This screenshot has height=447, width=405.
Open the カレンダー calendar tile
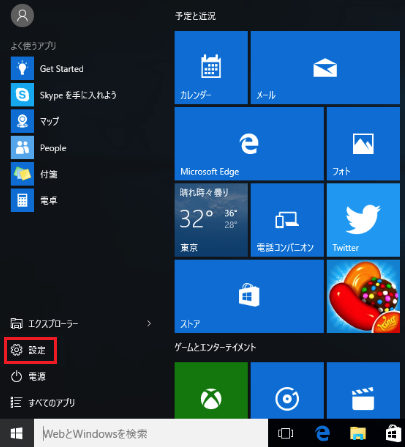[211, 67]
